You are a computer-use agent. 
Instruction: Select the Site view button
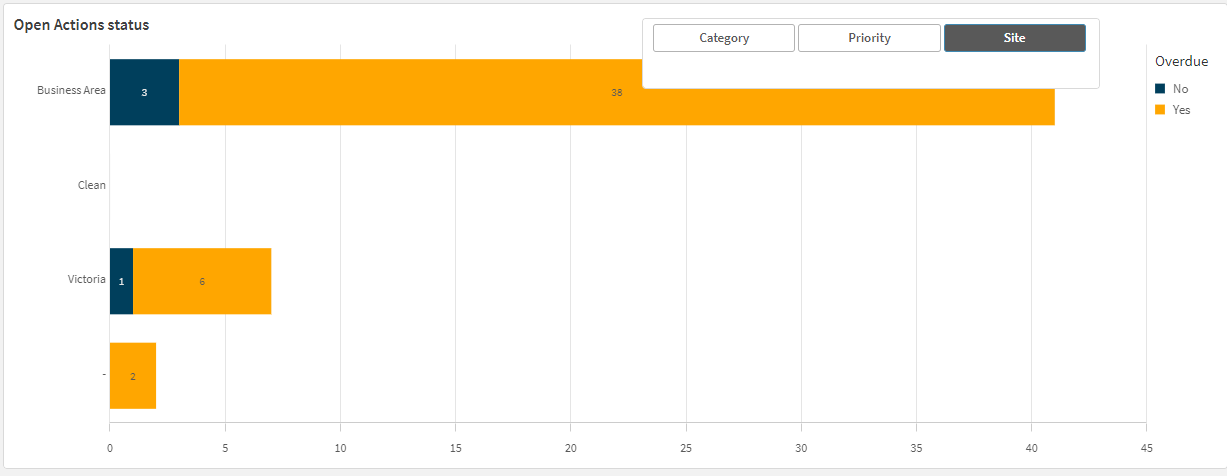coord(1014,38)
